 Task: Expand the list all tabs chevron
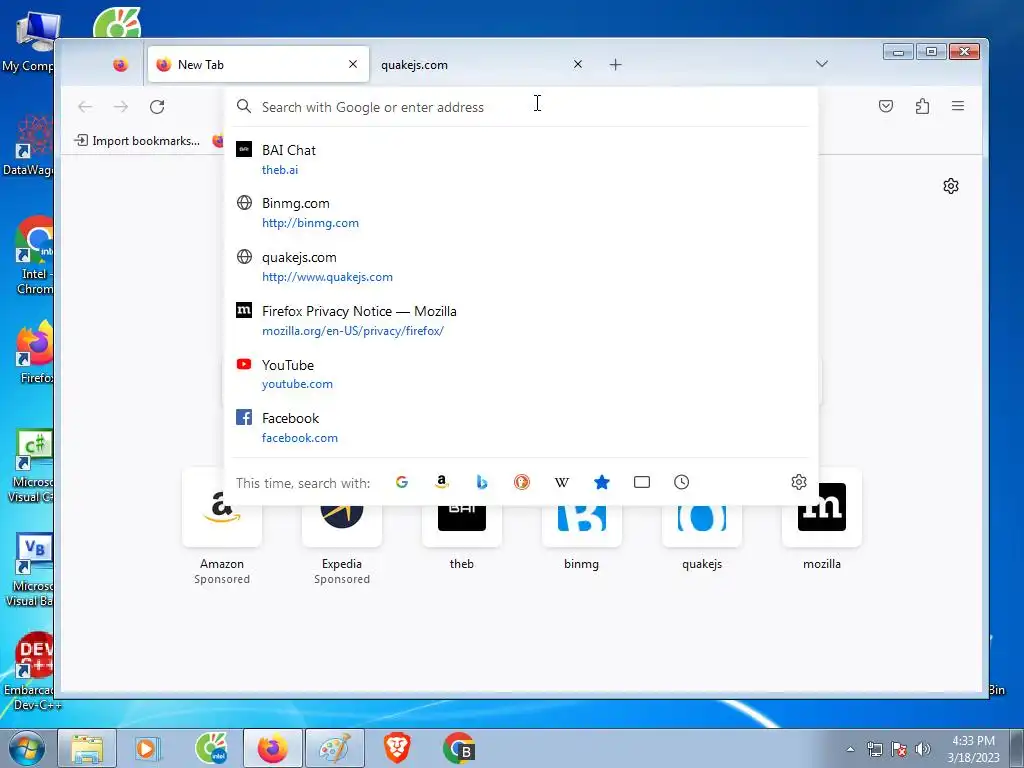click(822, 63)
